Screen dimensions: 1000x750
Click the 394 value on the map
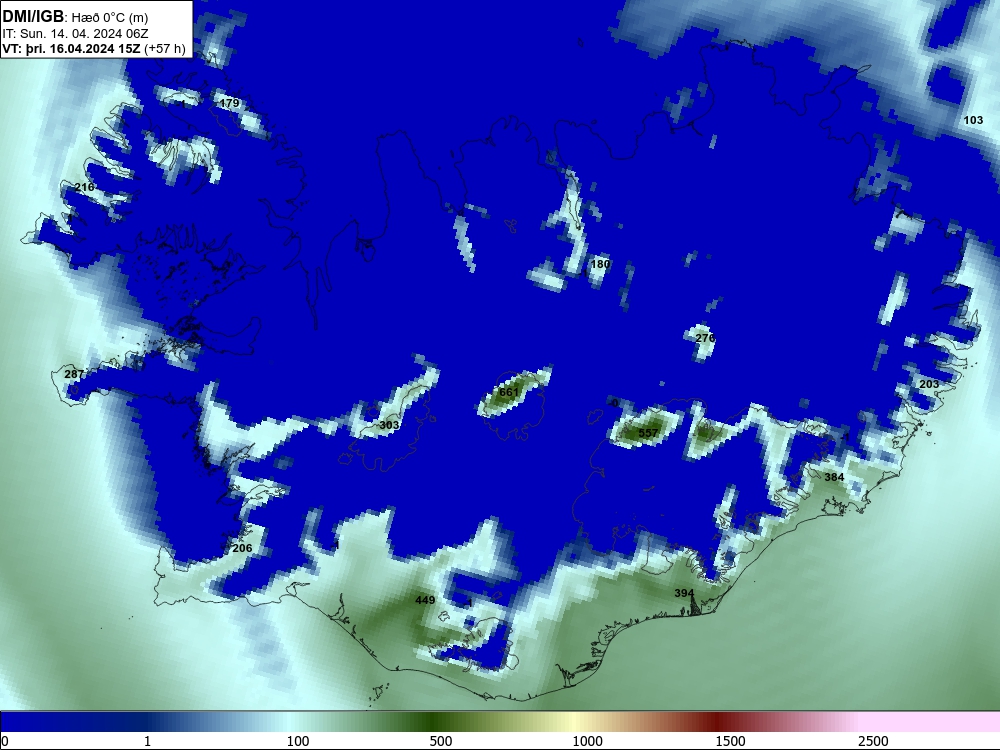(684, 593)
